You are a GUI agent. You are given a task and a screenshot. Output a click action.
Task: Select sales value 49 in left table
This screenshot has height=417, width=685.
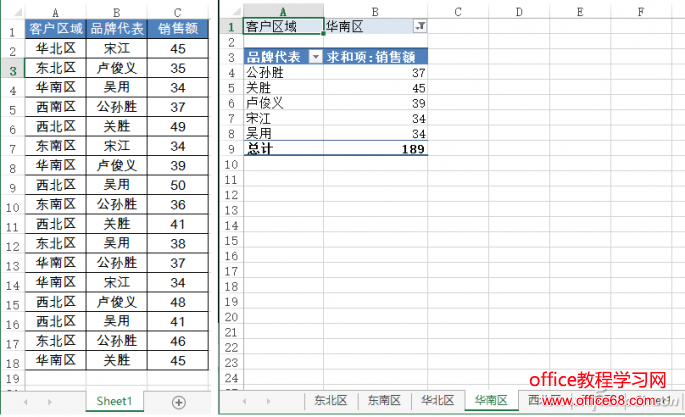pos(178,127)
